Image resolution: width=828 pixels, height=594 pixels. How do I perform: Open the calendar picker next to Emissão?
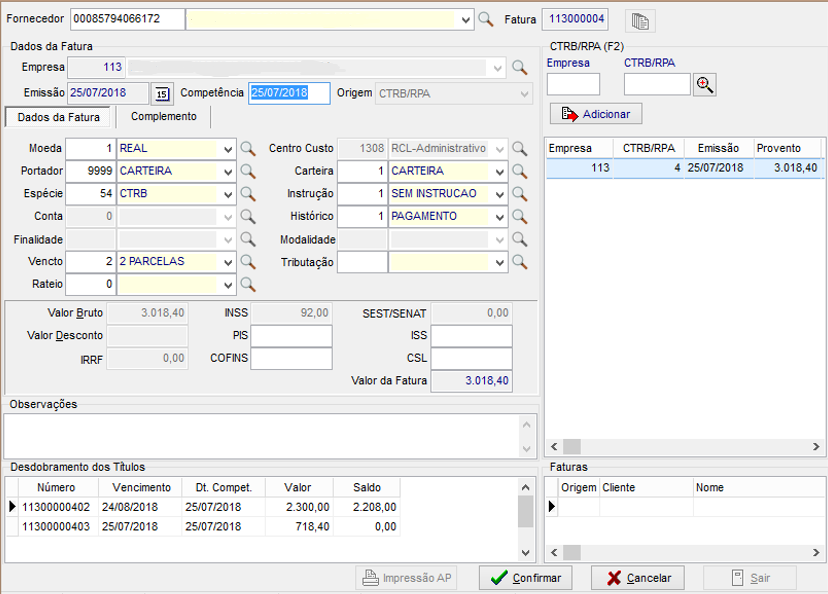161,93
